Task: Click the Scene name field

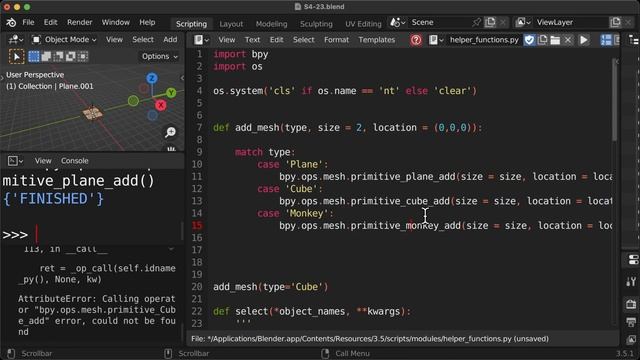Action: [440, 22]
